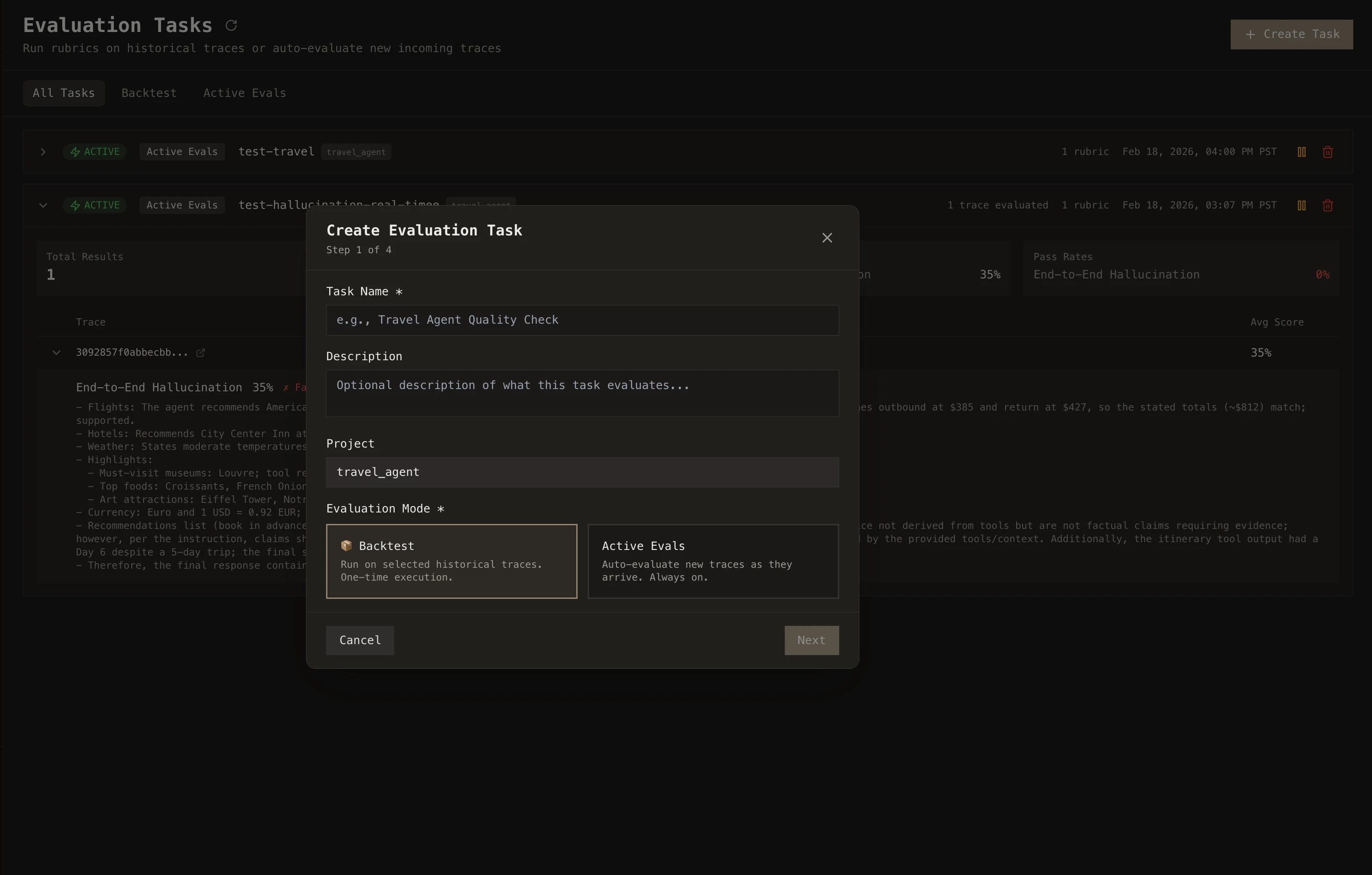
Task: Focus the Description text area
Action: tap(582, 393)
